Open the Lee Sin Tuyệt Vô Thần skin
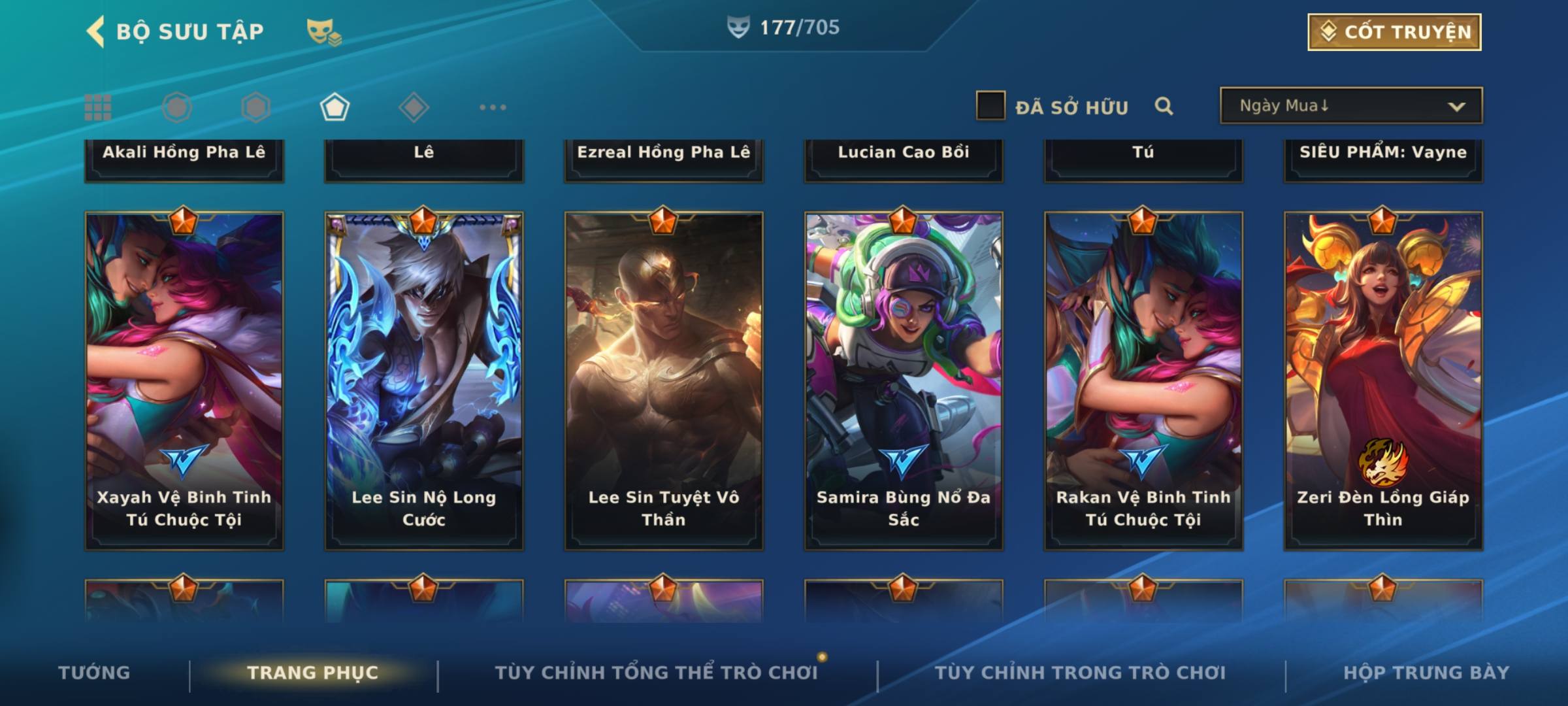 tap(664, 380)
